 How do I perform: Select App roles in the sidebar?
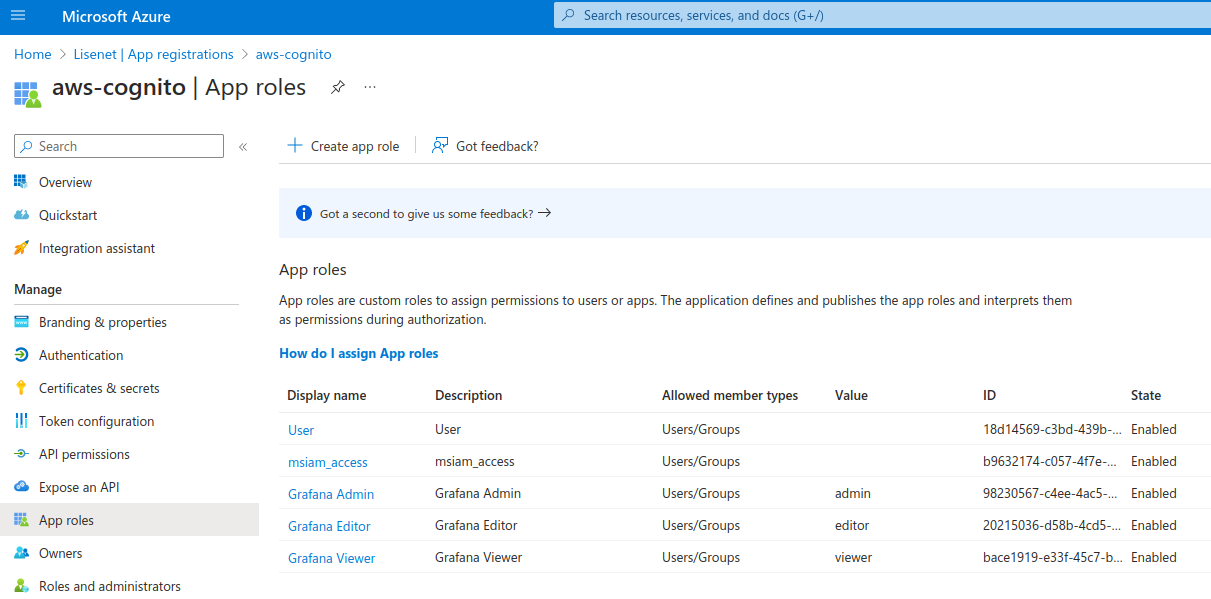(129, 520)
